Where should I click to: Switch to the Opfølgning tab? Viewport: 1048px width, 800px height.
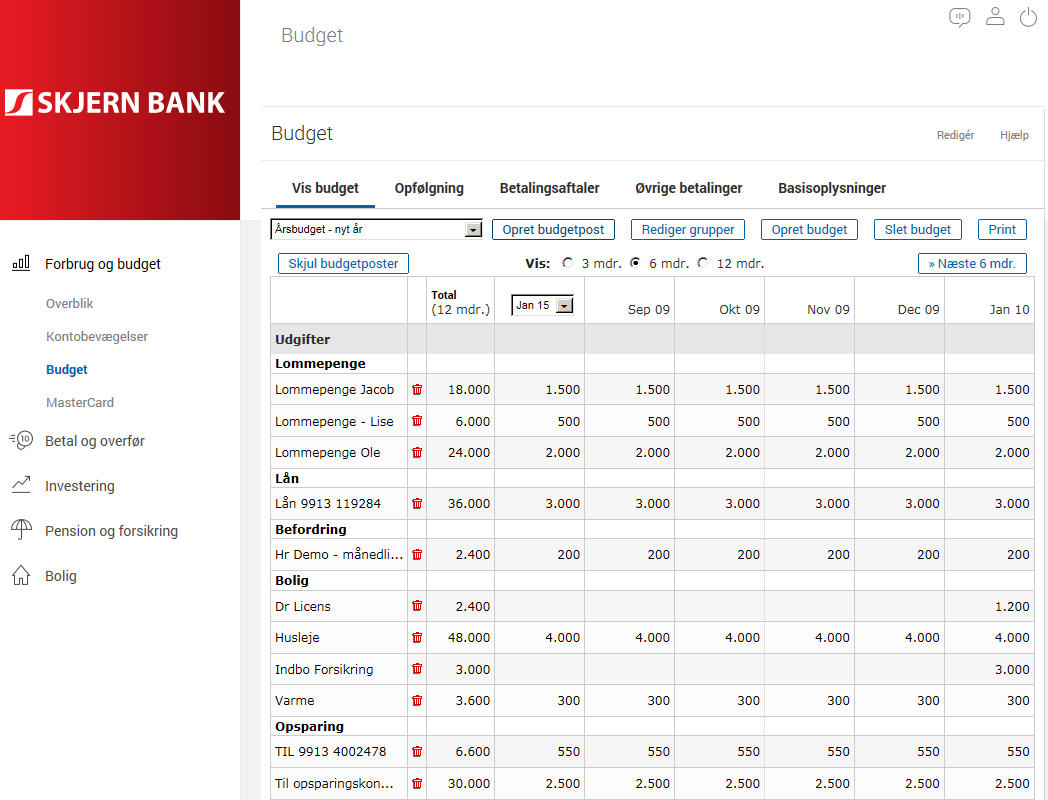pos(429,188)
